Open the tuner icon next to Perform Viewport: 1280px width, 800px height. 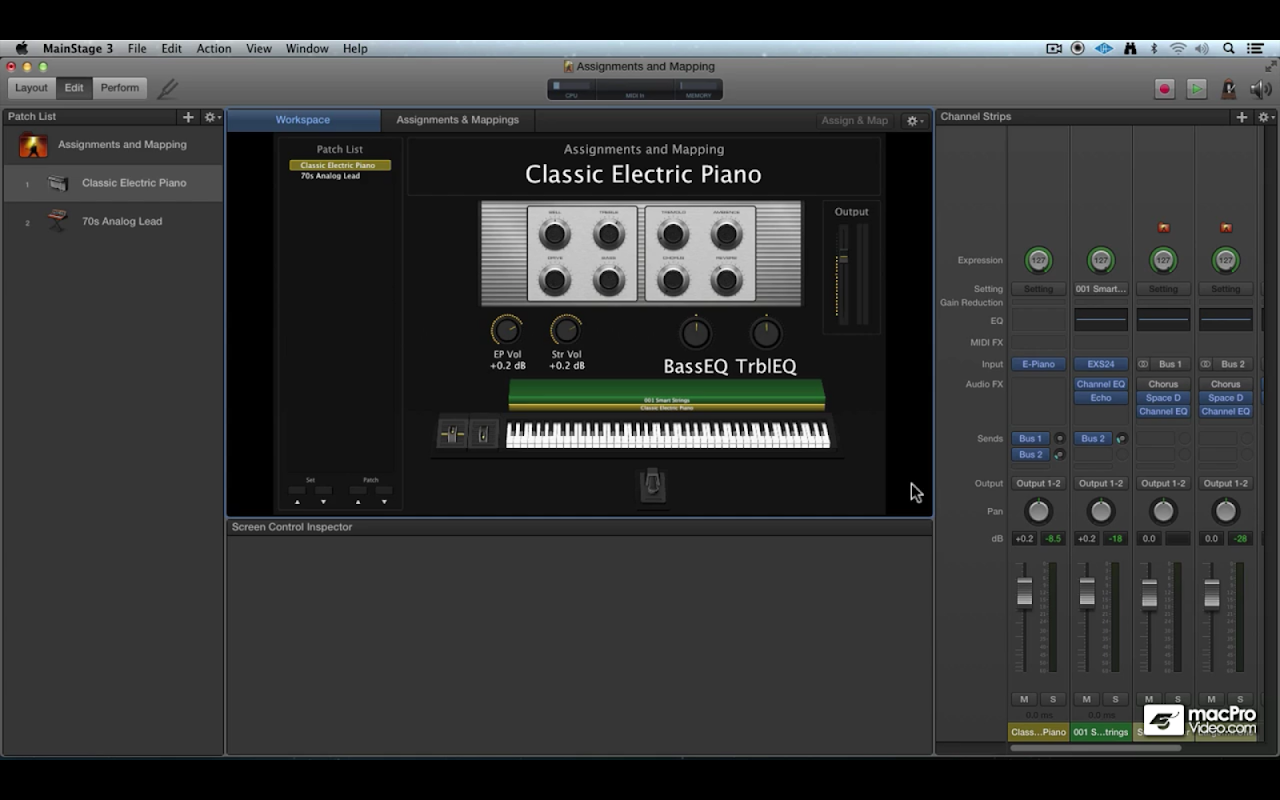click(168, 88)
